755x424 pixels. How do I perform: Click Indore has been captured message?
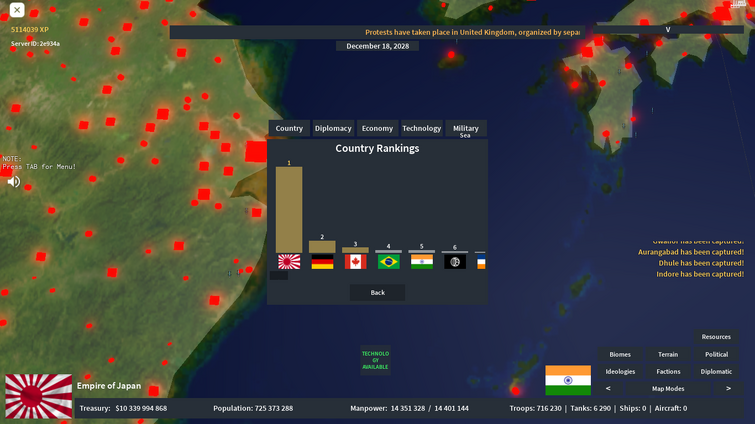[x=700, y=274]
